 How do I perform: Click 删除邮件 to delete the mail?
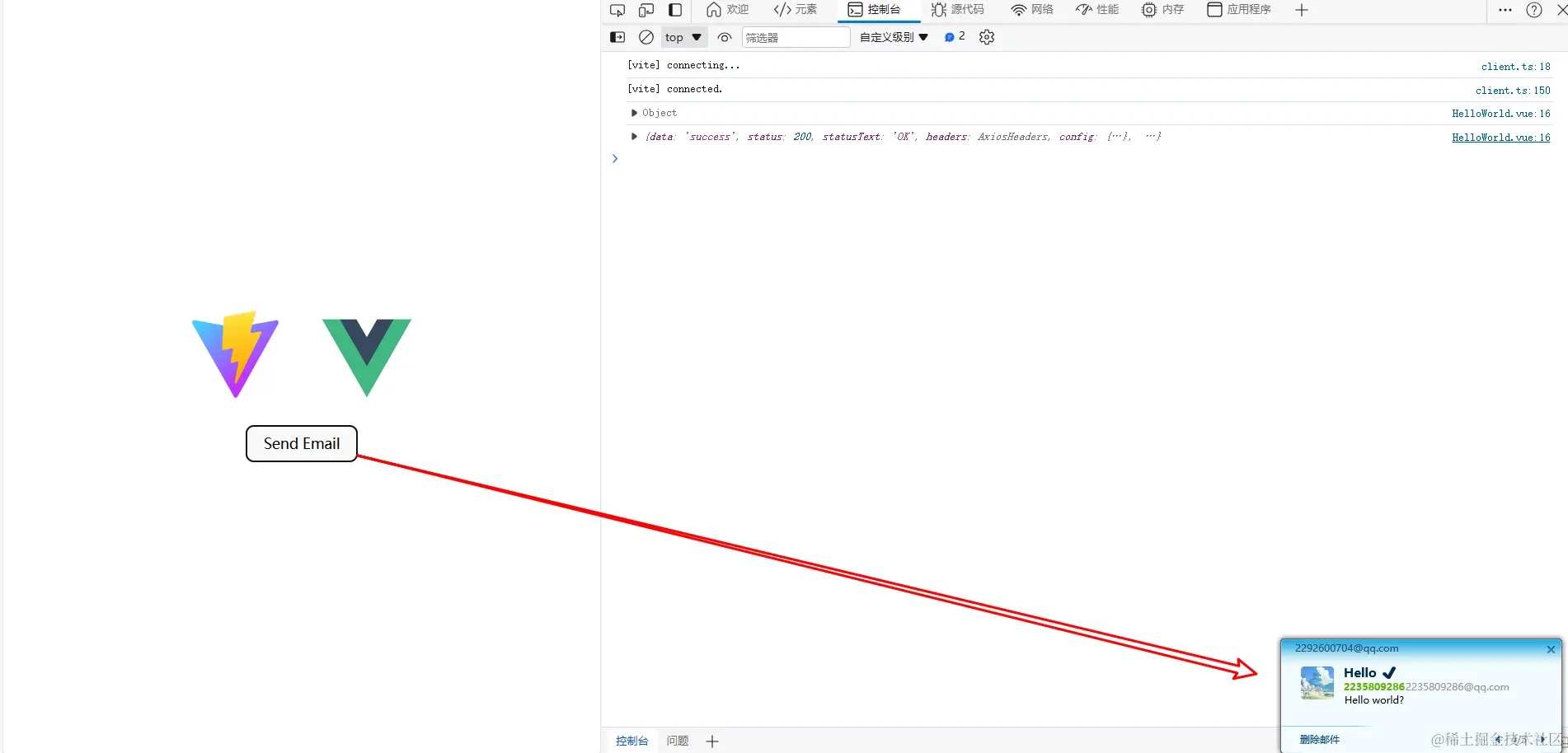[x=1320, y=740]
